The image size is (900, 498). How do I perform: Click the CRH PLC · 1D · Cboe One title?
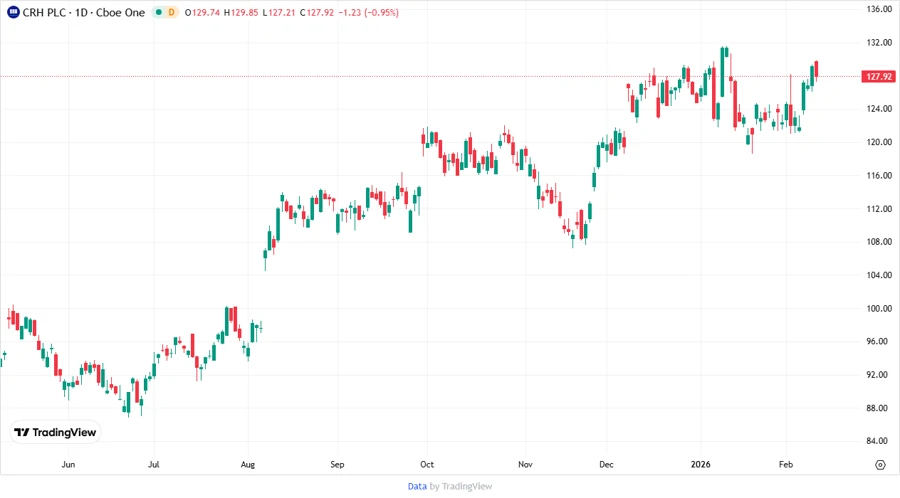tap(84, 12)
